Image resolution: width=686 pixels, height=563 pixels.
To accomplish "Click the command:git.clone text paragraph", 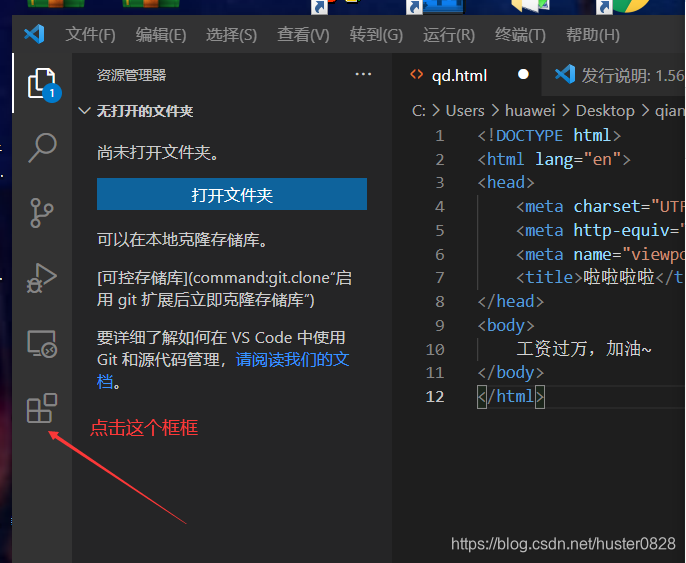I will coord(224,289).
